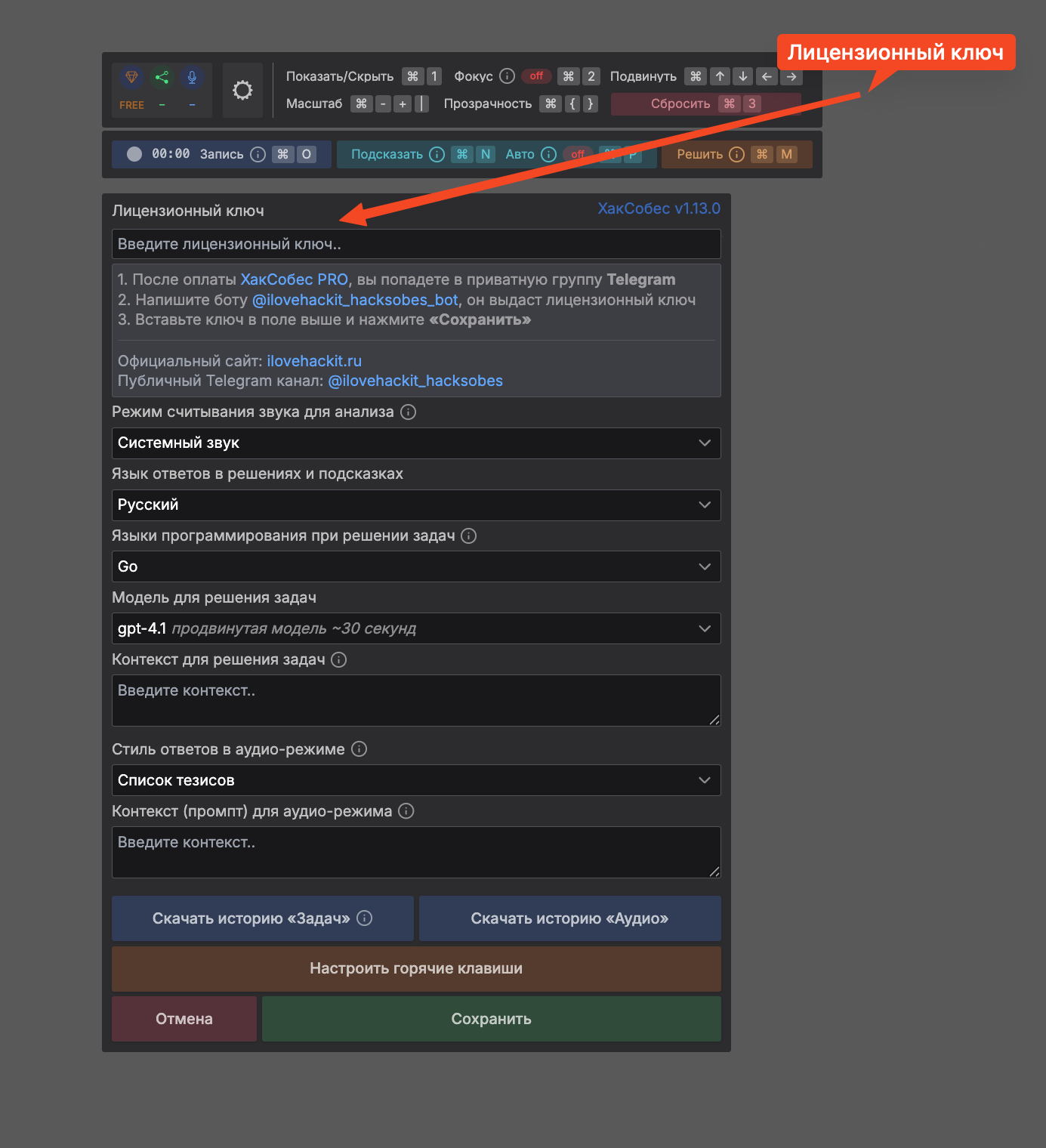1046x1148 pixels.
Task: Click the left brace key for Прозрачность
Action: pos(572,103)
